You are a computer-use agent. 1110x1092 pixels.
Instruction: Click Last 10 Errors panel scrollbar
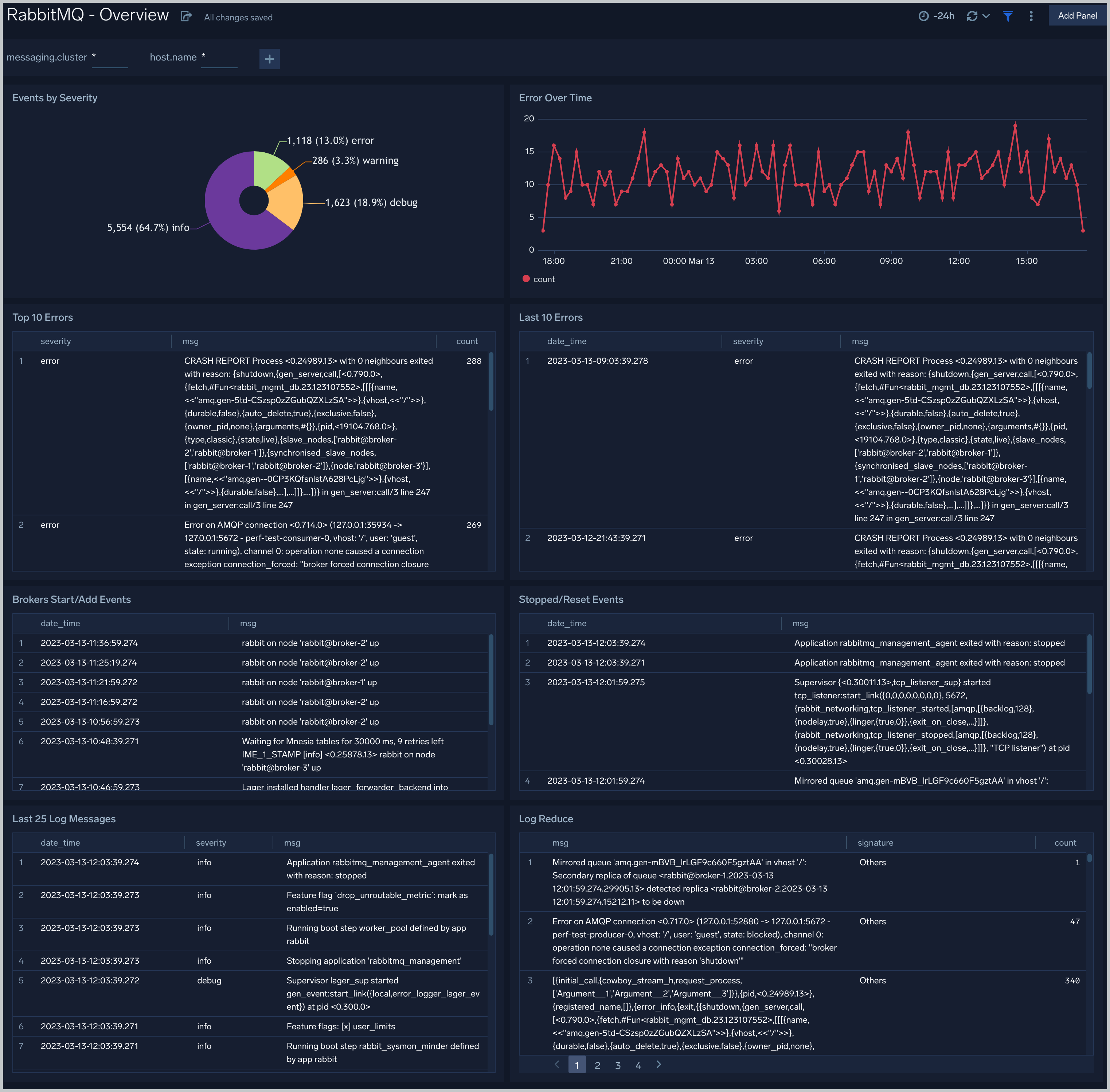tap(1089, 370)
